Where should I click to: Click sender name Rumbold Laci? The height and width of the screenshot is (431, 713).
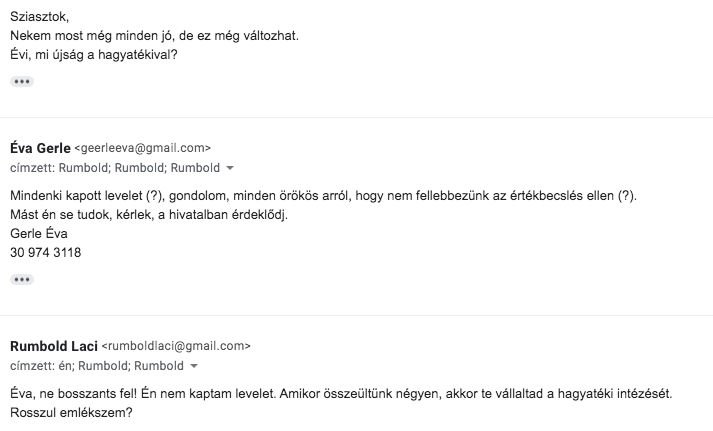53,346
